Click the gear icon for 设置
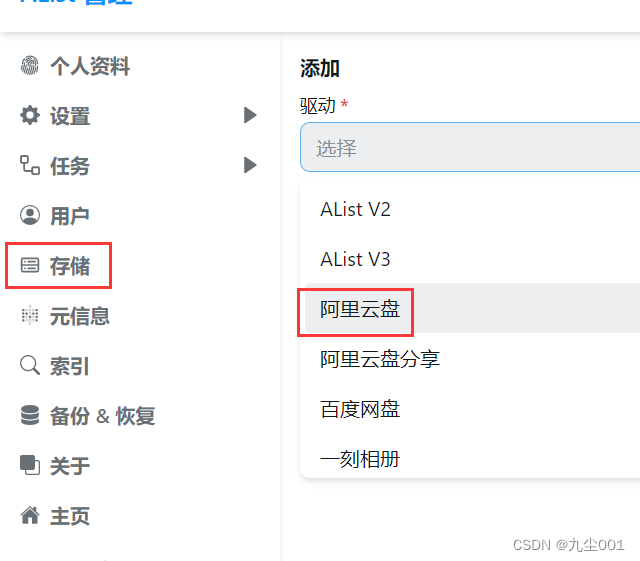This screenshot has width=640, height=561. [x=30, y=115]
